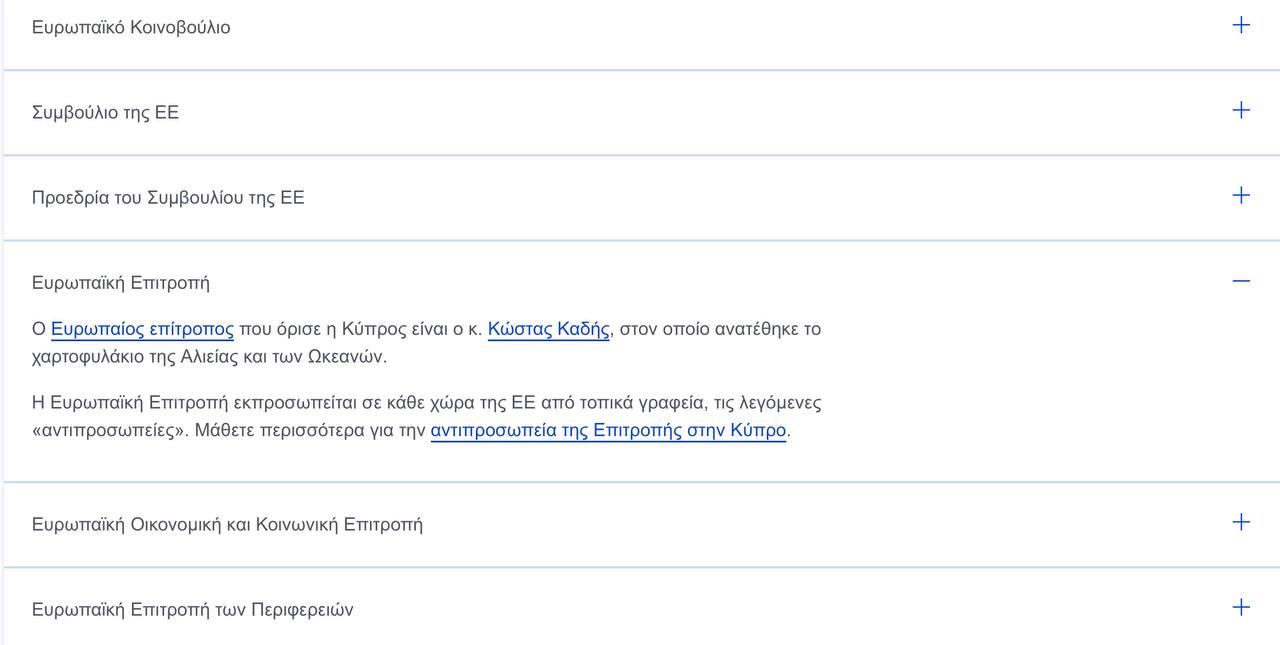
Task: Collapse the Ευρωπαϊκή Επιτροπή heading
Action: pos(121,282)
